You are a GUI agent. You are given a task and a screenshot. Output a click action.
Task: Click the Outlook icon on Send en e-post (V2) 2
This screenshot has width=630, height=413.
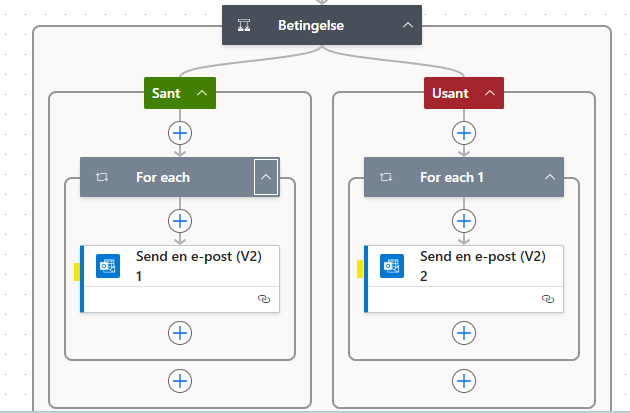tap(391, 266)
